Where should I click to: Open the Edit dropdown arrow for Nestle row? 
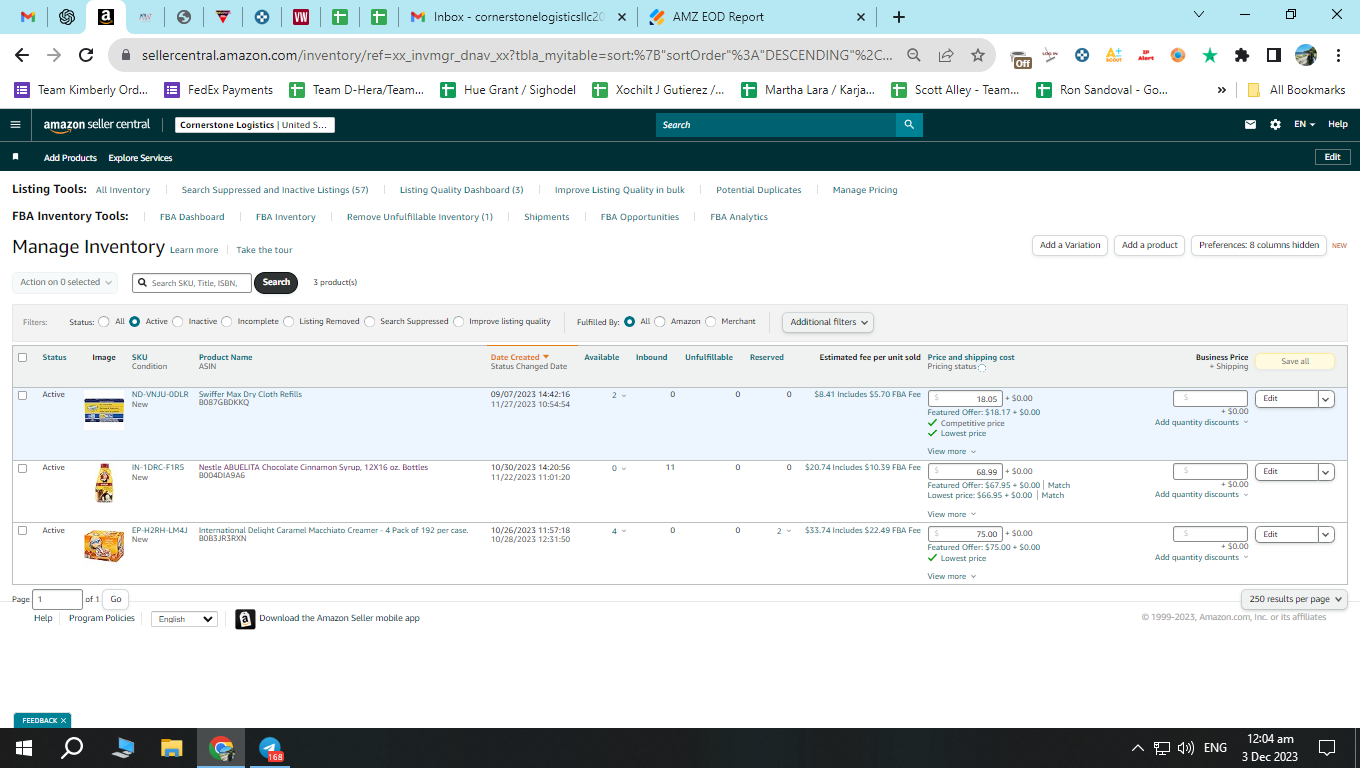[1326, 471]
